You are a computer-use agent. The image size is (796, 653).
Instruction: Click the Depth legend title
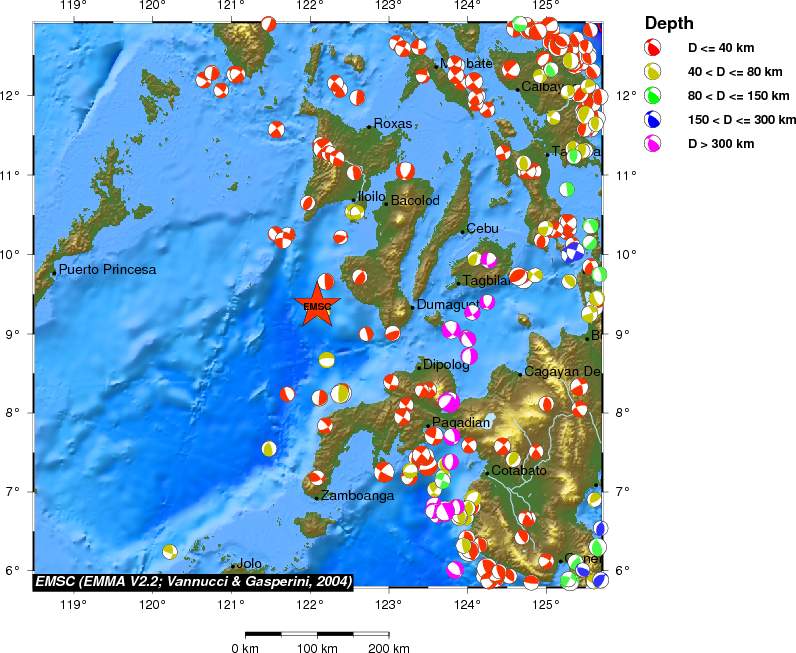pos(669,23)
